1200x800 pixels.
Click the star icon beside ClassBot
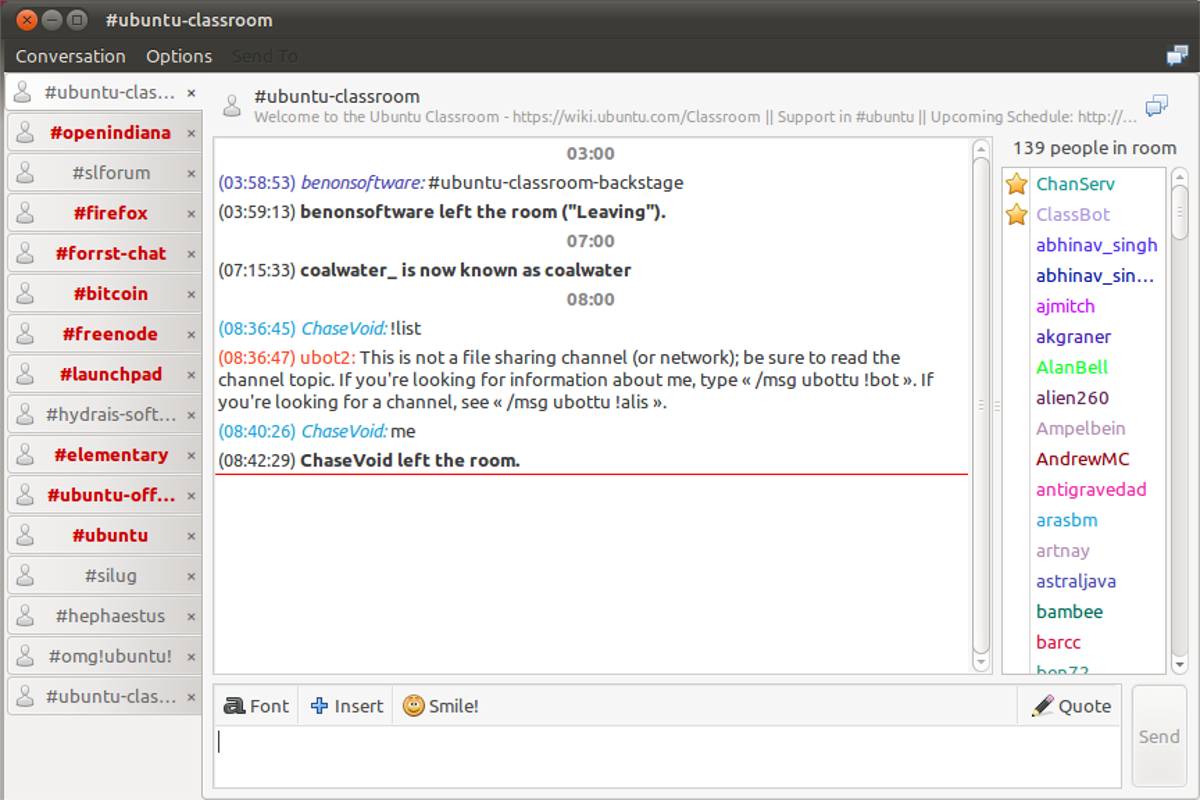tap(1017, 214)
